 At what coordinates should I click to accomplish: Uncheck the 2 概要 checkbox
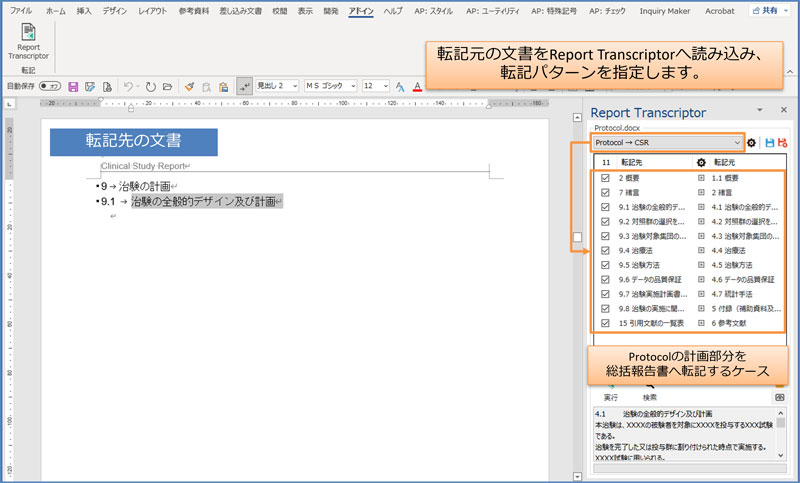coord(606,178)
